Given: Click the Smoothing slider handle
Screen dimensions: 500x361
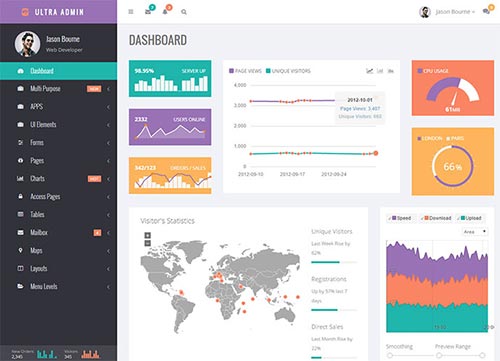Looking at the screenshot, I should [x=390, y=355].
